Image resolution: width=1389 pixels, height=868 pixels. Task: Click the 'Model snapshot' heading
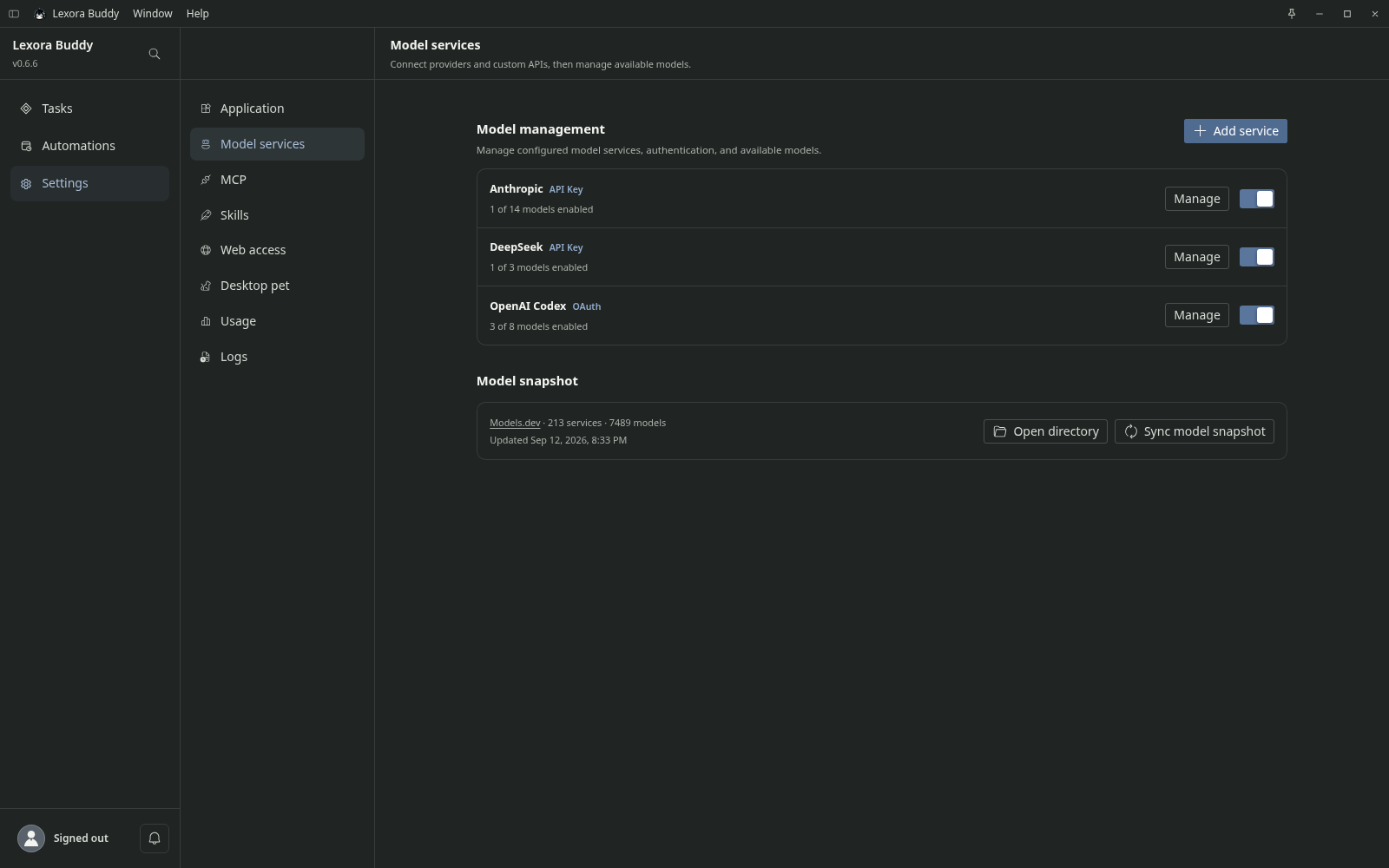tap(527, 381)
